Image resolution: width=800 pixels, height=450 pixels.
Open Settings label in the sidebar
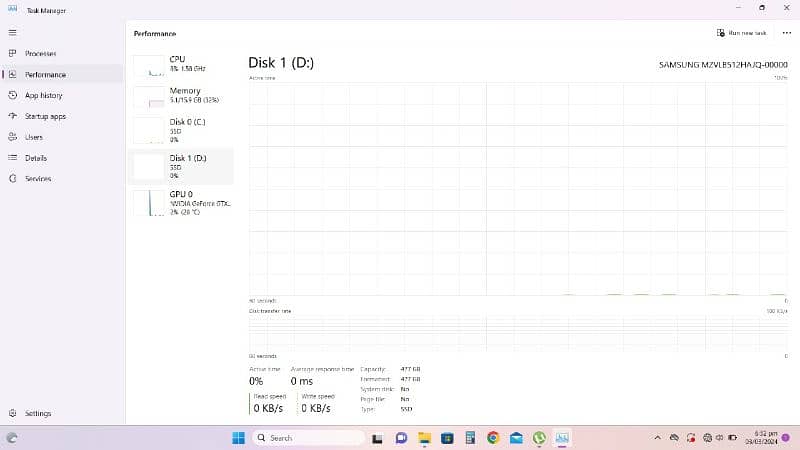click(x=38, y=413)
